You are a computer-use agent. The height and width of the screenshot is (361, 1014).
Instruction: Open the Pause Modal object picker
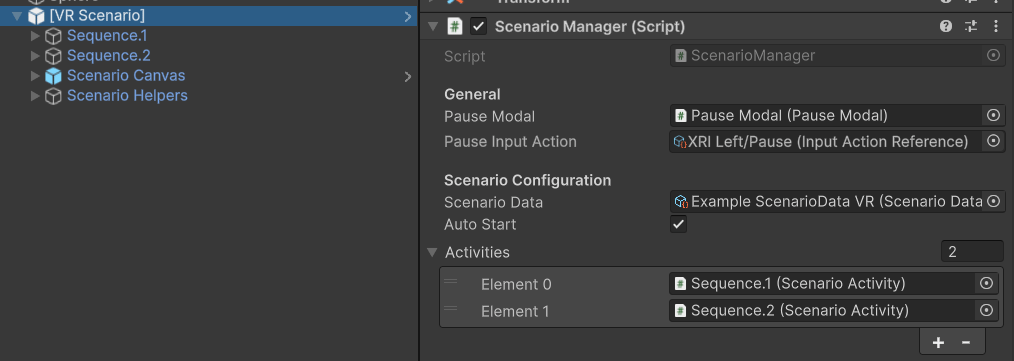click(x=994, y=116)
